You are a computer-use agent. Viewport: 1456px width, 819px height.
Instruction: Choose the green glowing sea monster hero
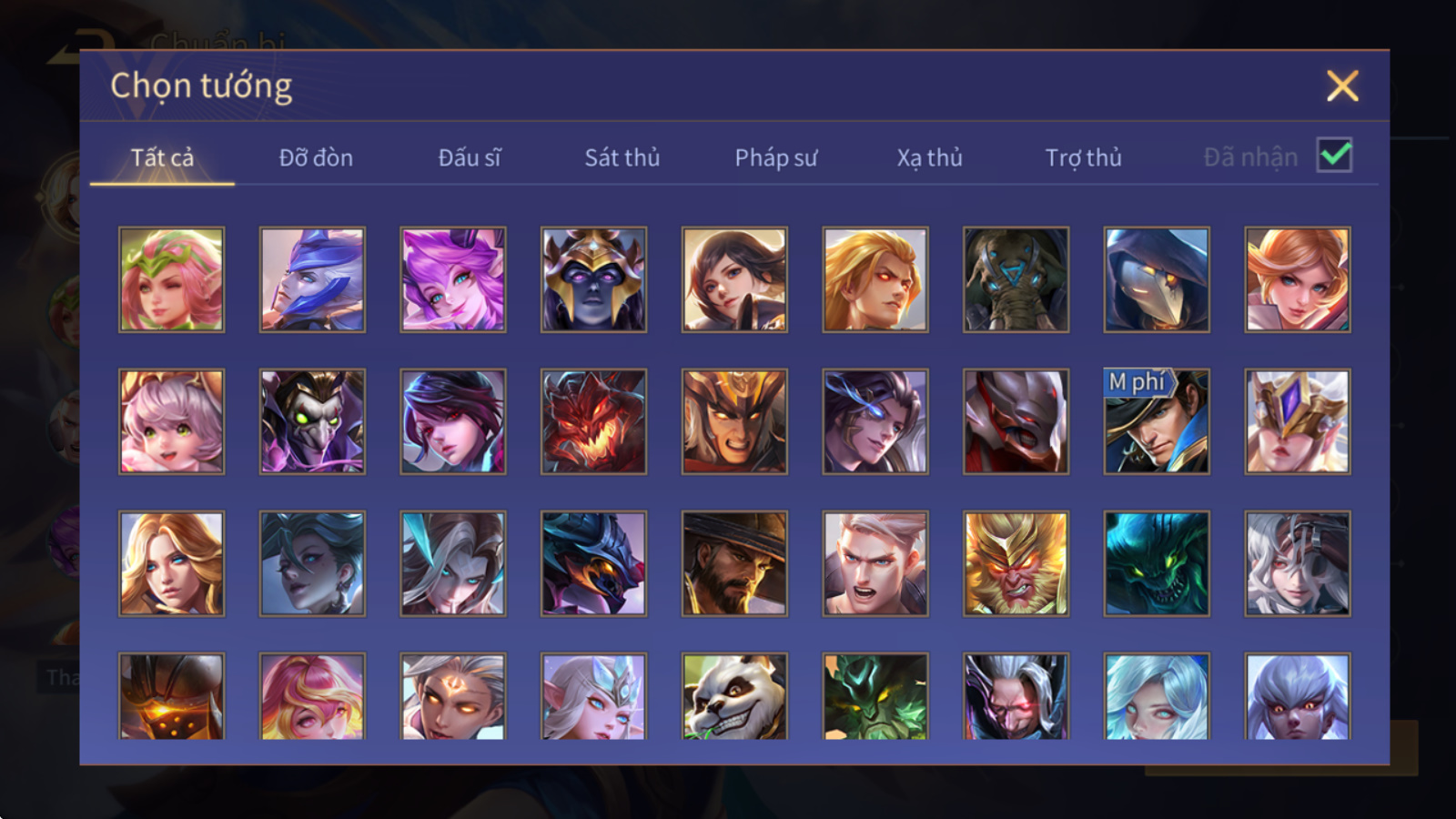click(x=1157, y=563)
